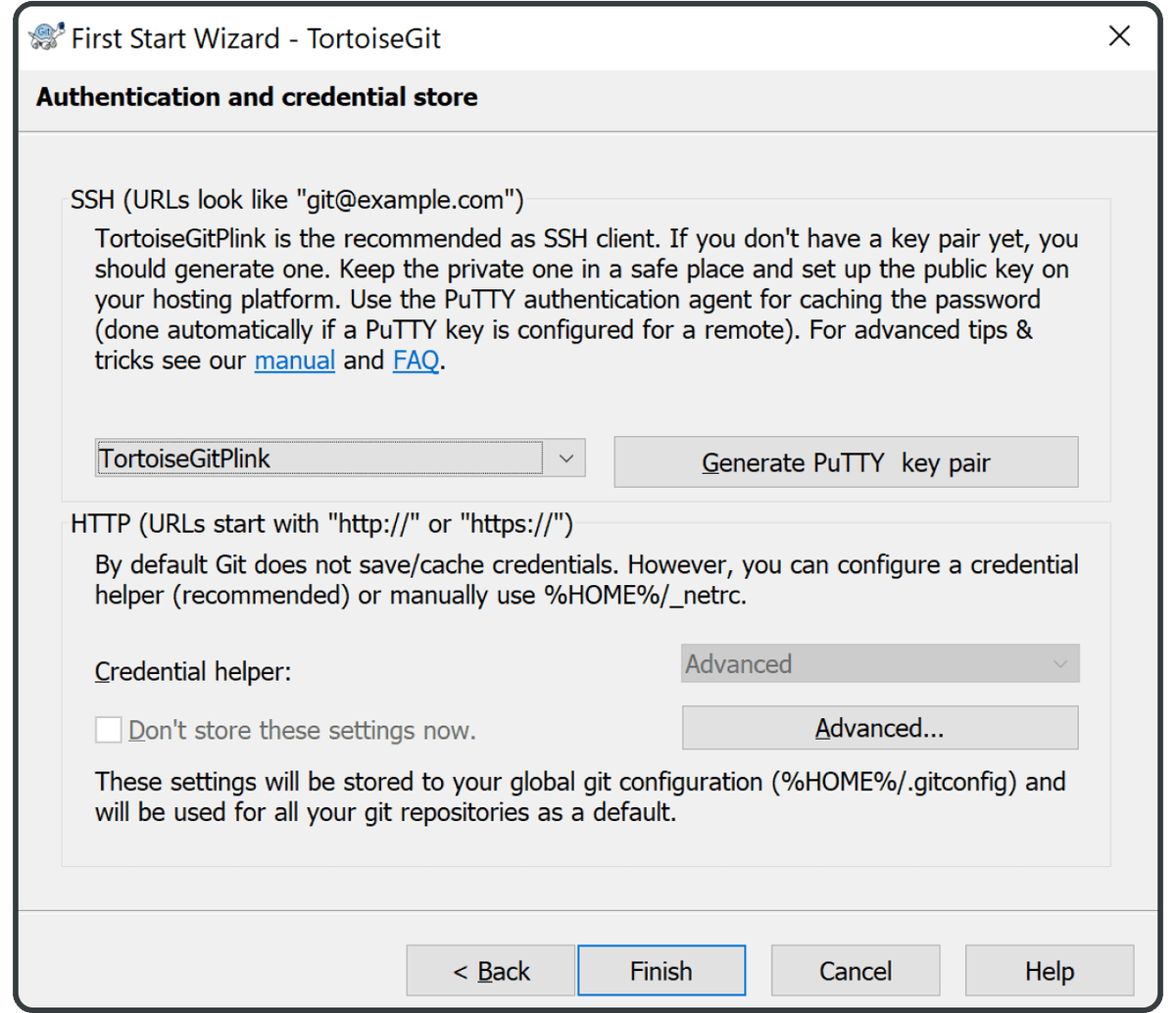
Task: Cancel the wizard
Action: (x=856, y=971)
